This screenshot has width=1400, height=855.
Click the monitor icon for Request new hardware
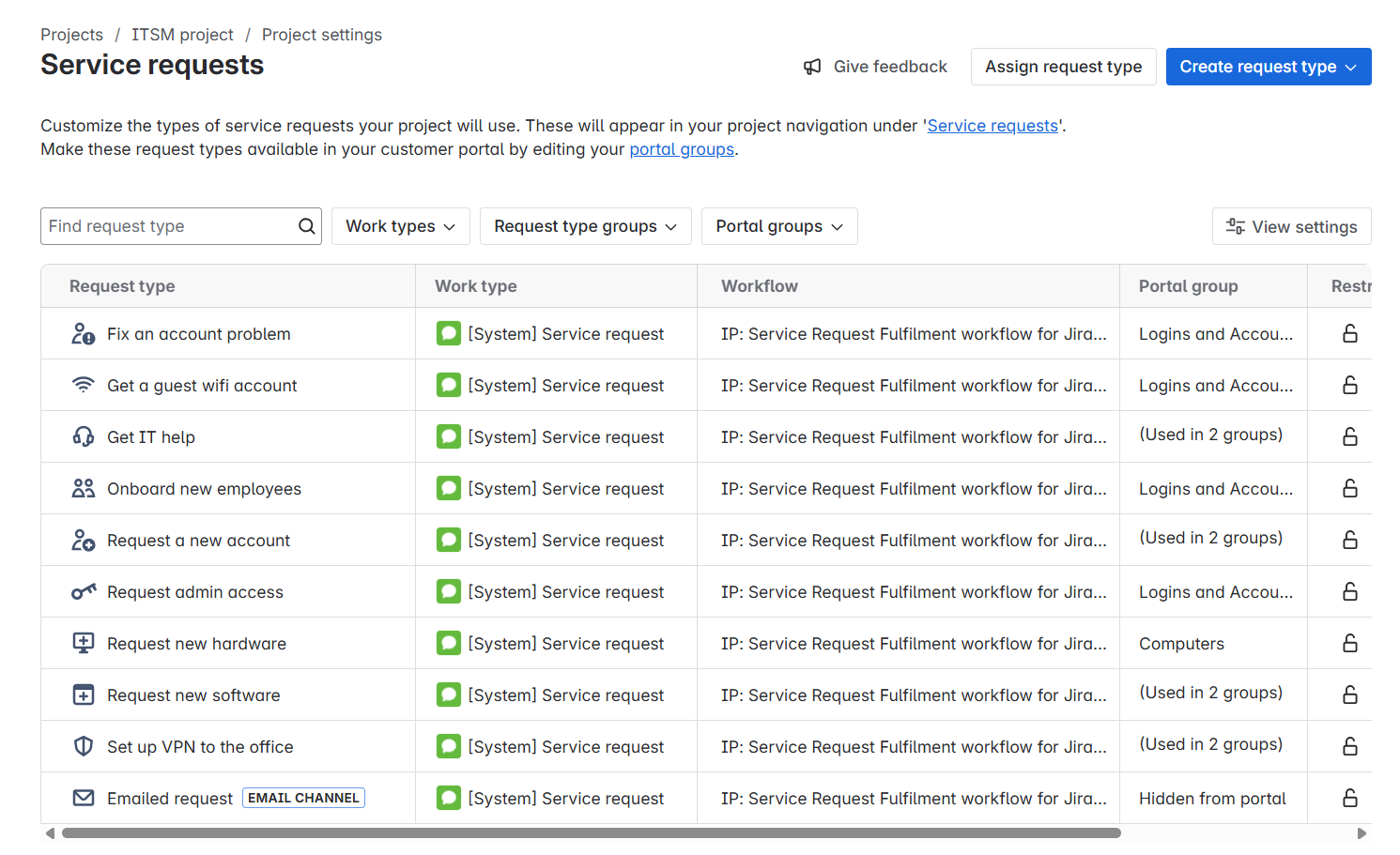(84, 643)
